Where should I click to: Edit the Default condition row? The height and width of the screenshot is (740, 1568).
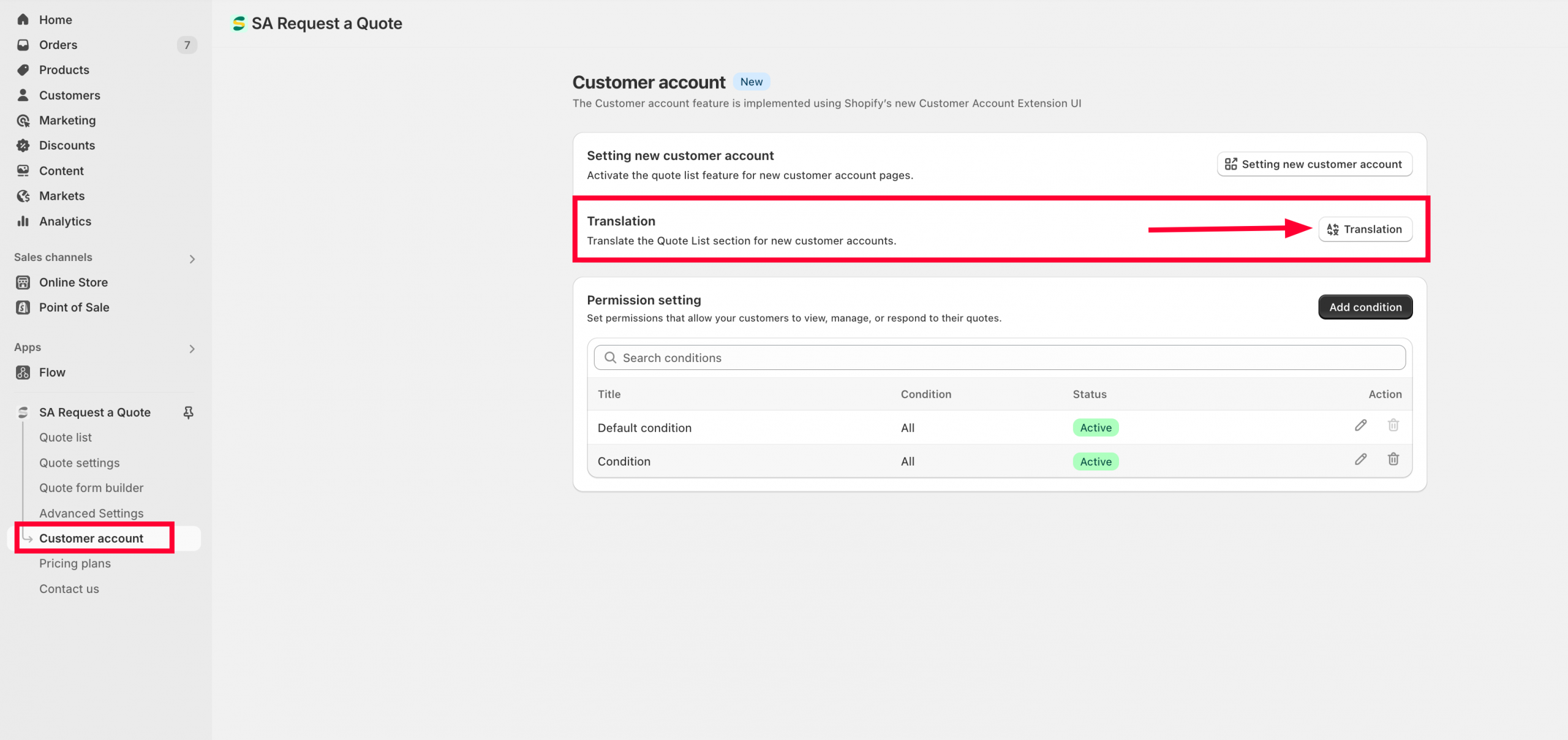coord(1360,425)
